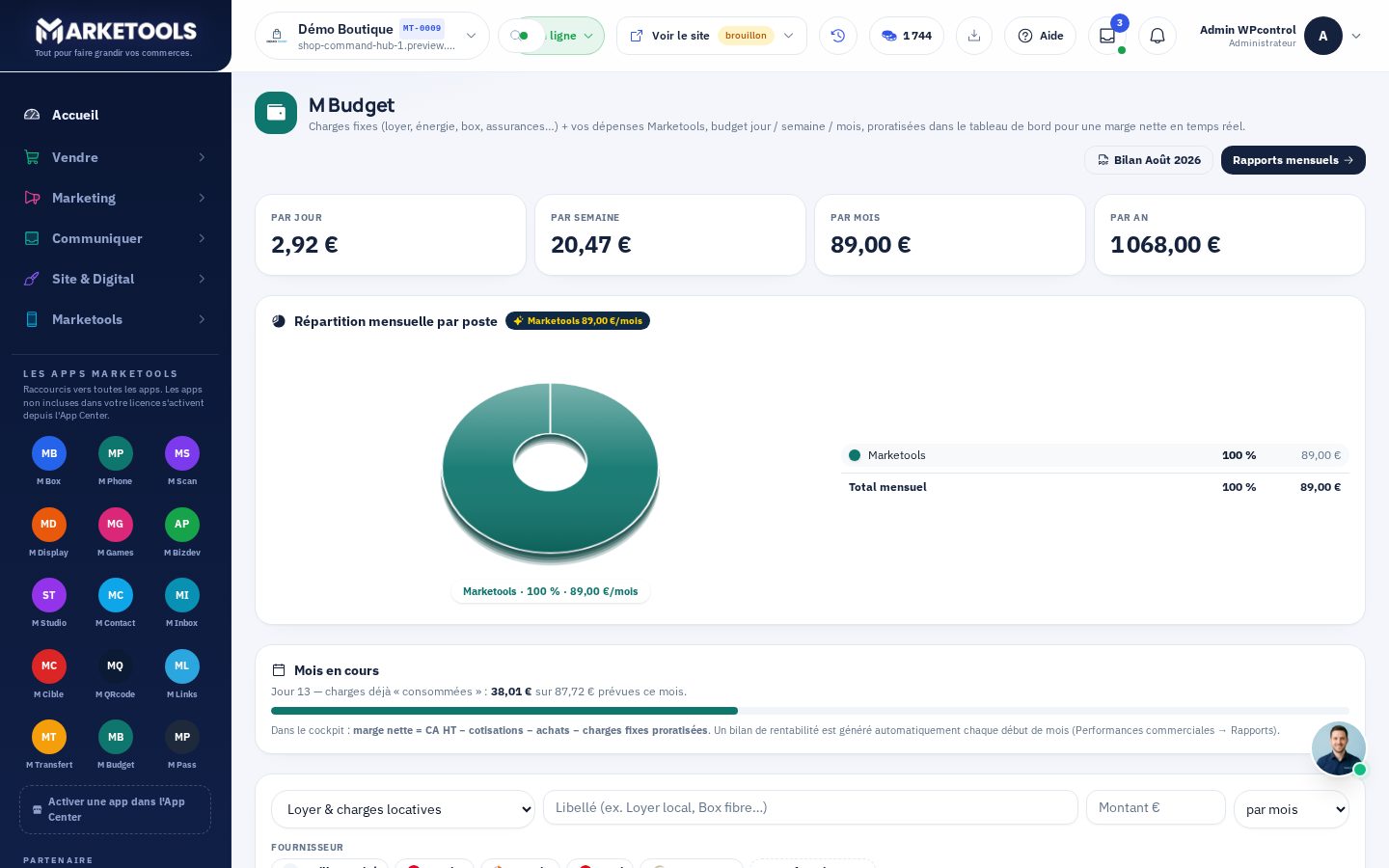Image resolution: width=1389 pixels, height=868 pixels.
Task: Open the M Bizdev app
Action: [182, 525]
